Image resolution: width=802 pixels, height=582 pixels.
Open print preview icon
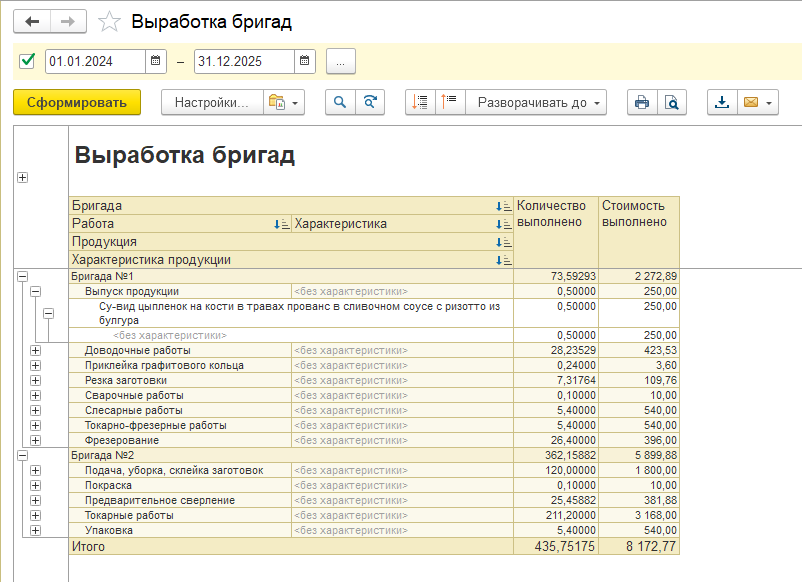click(672, 102)
